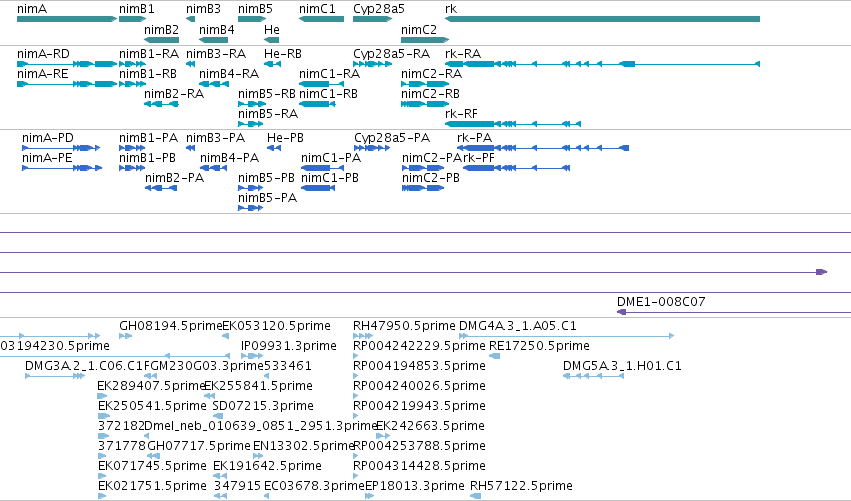Select the nimB1-RB transcript label

coord(148,74)
